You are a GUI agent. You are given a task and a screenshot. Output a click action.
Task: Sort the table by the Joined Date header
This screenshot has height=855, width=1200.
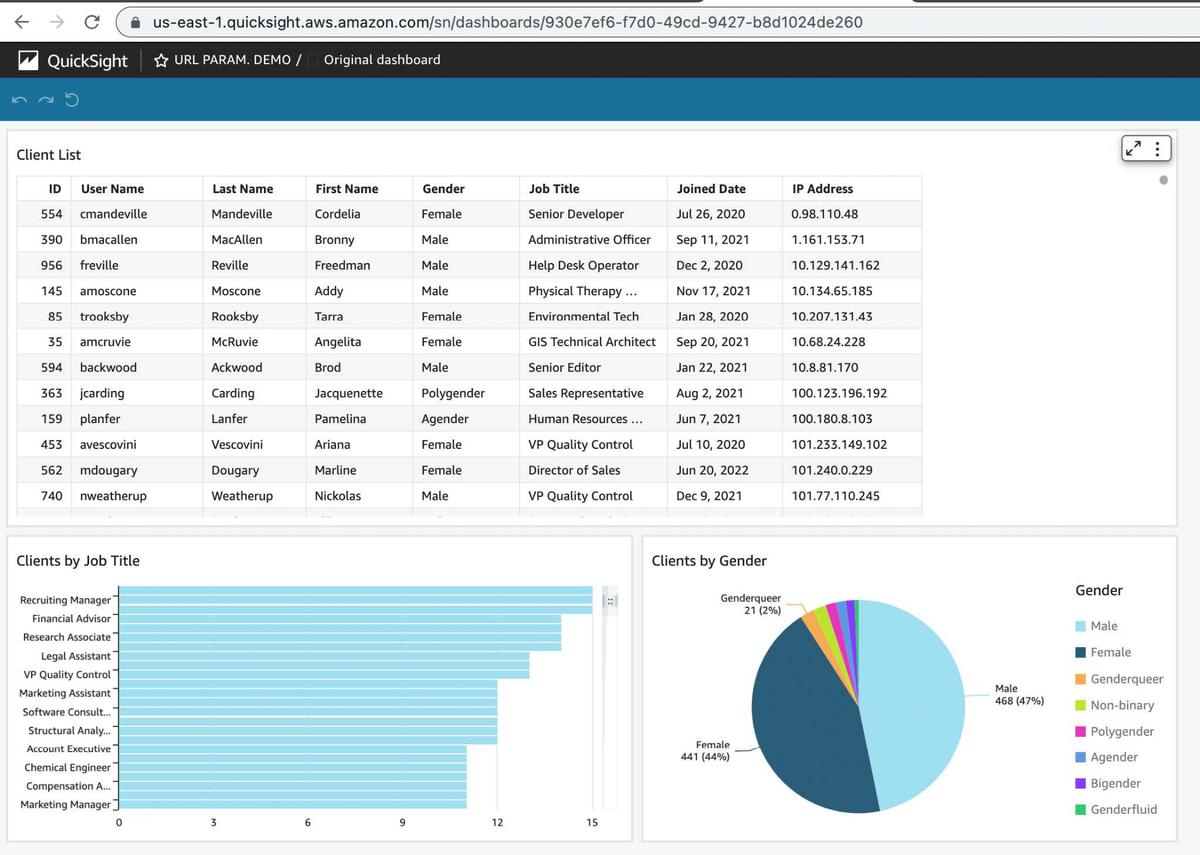[710, 188]
